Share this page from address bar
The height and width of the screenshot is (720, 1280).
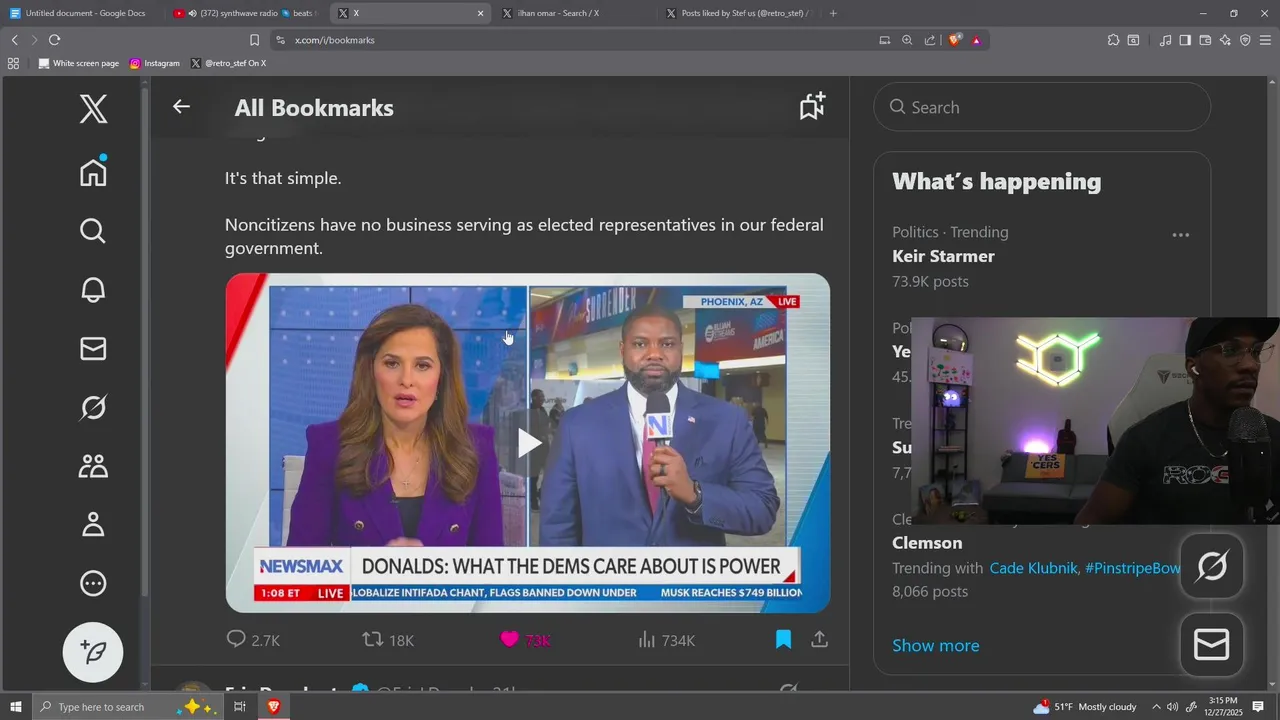pos(930,40)
